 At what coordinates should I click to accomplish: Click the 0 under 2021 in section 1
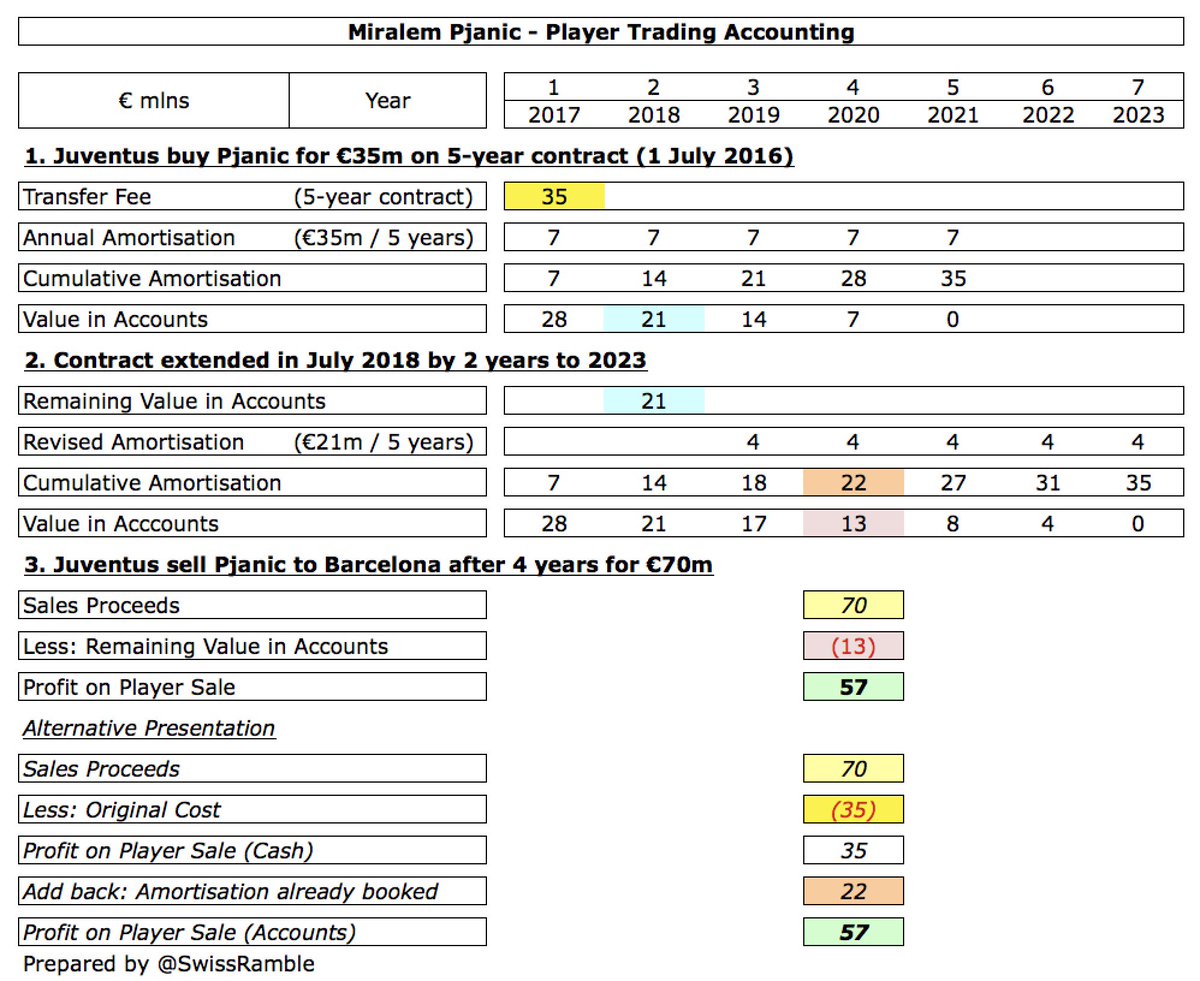click(x=953, y=320)
